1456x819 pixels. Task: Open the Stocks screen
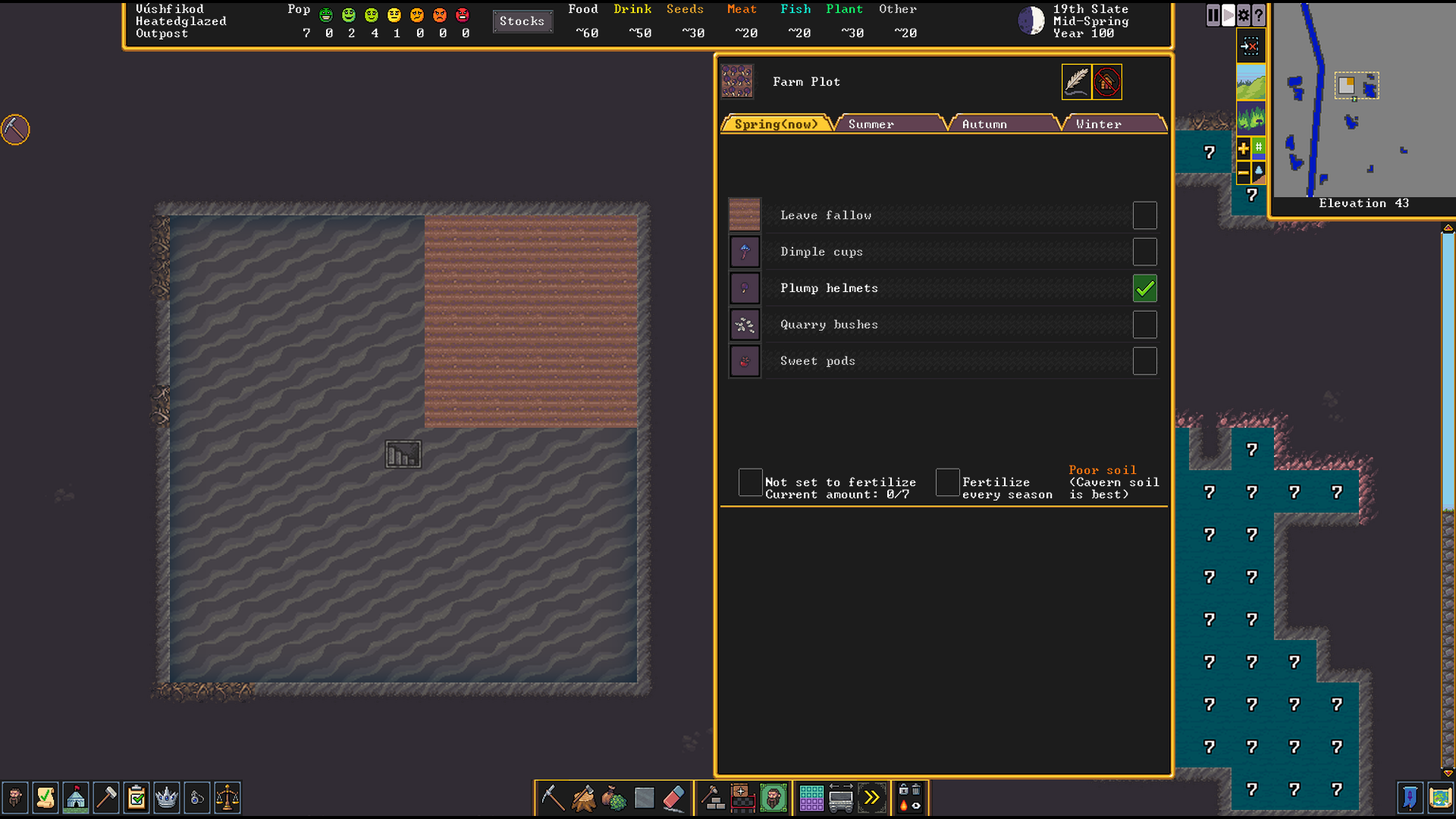point(522,21)
